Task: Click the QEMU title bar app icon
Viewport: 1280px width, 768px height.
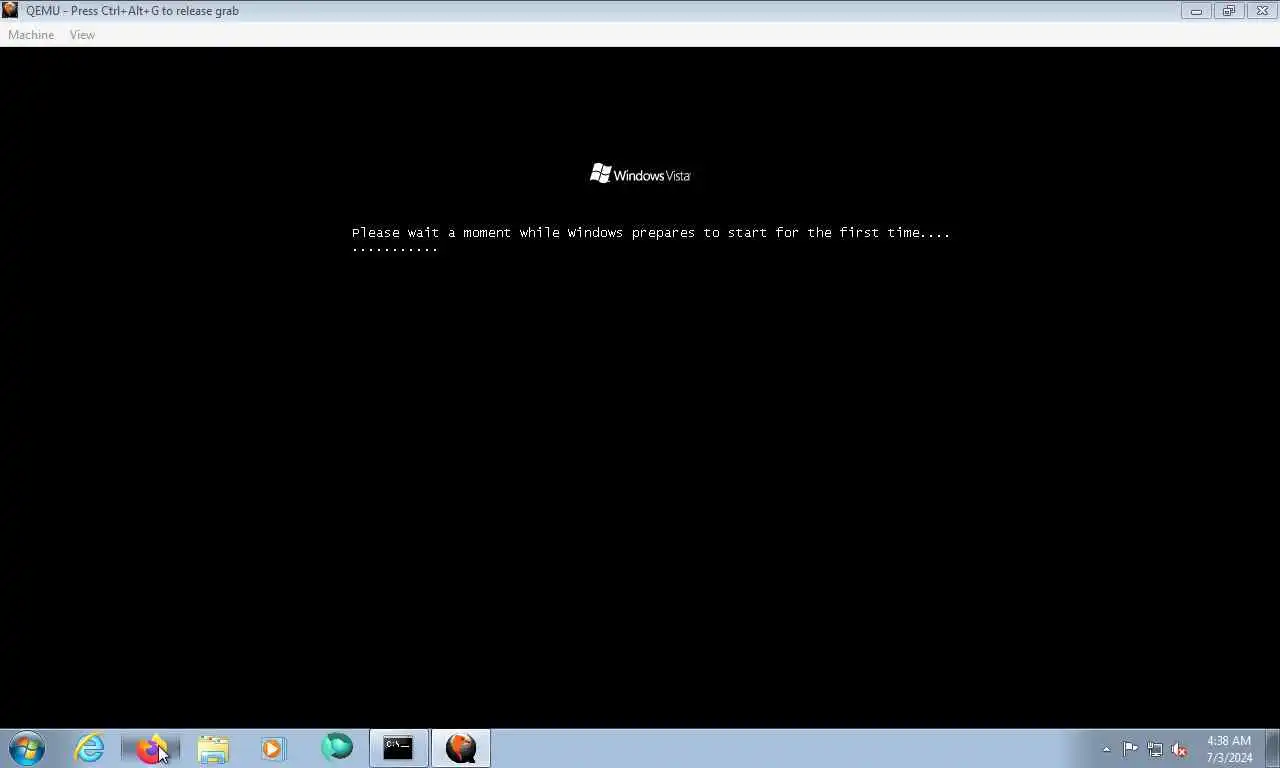Action: tap(10, 10)
